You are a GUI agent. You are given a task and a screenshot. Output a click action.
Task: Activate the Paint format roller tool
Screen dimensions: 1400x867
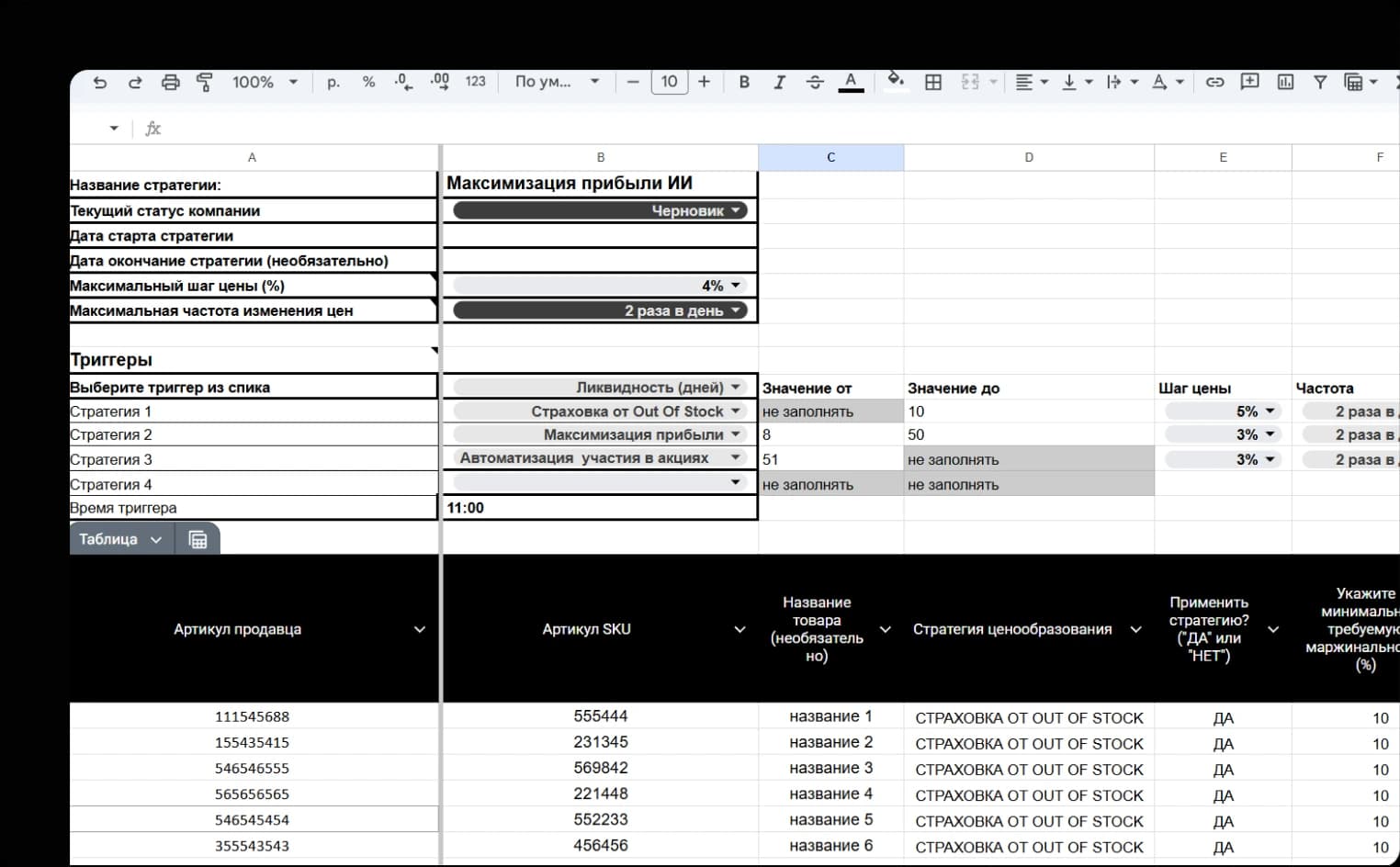pyautogui.click(x=204, y=82)
